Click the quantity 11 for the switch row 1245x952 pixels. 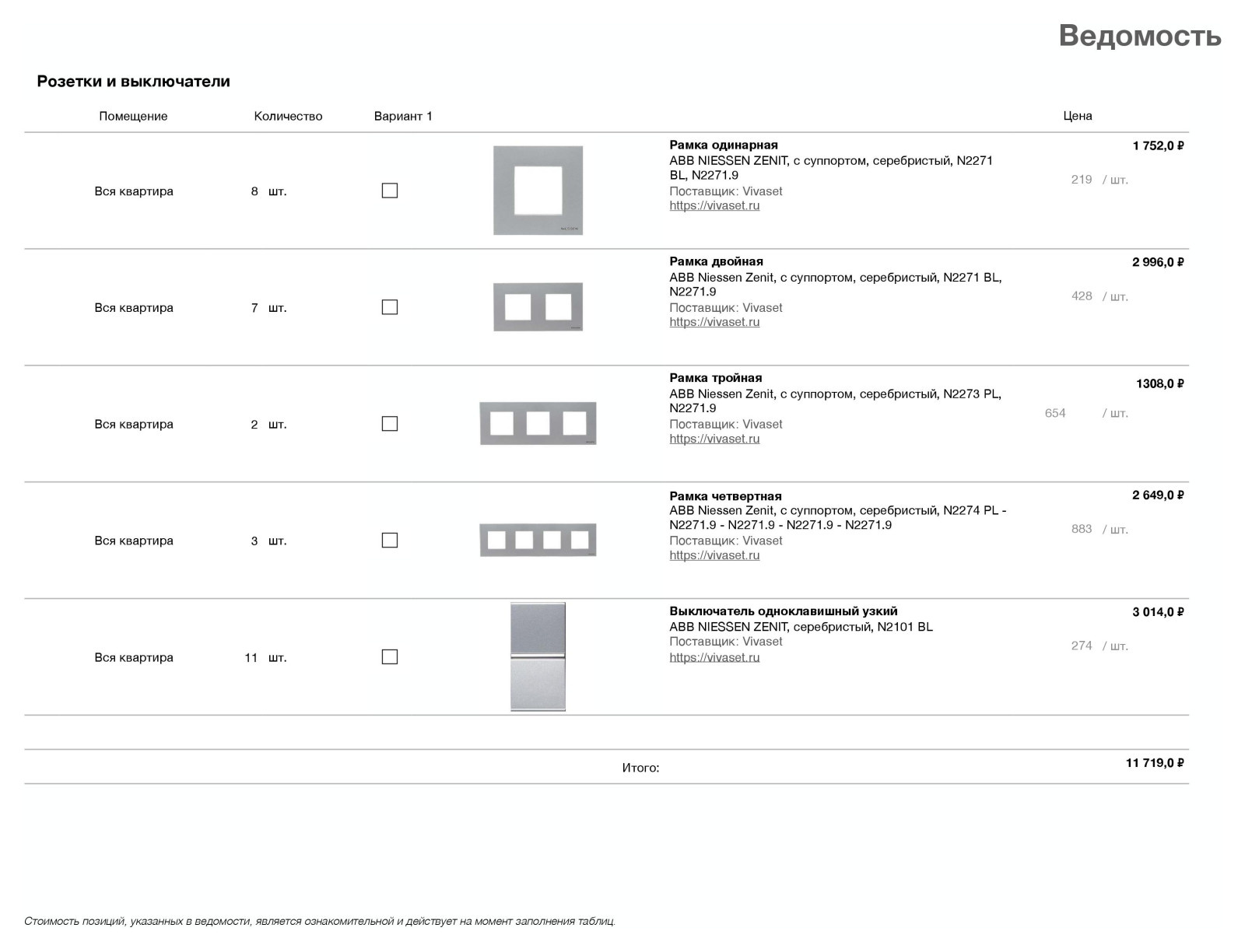[251, 658]
